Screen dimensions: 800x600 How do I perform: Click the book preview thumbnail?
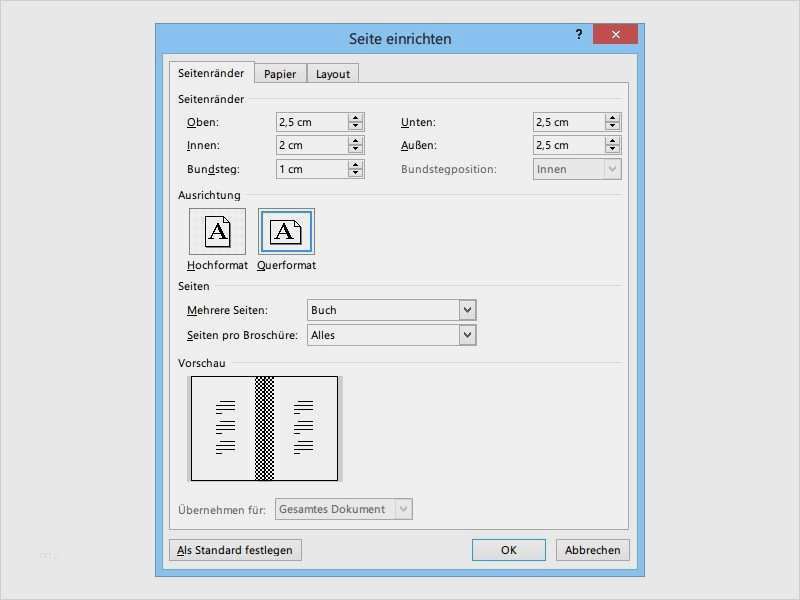[265, 428]
